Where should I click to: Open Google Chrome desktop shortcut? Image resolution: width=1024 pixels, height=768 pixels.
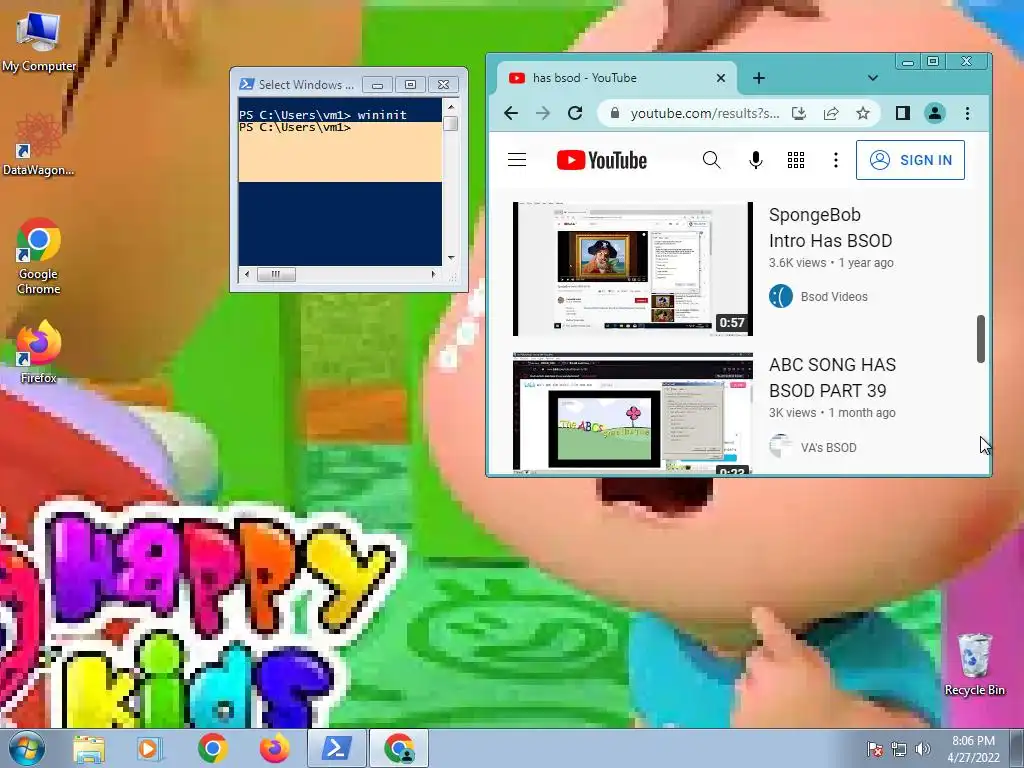(39, 255)
